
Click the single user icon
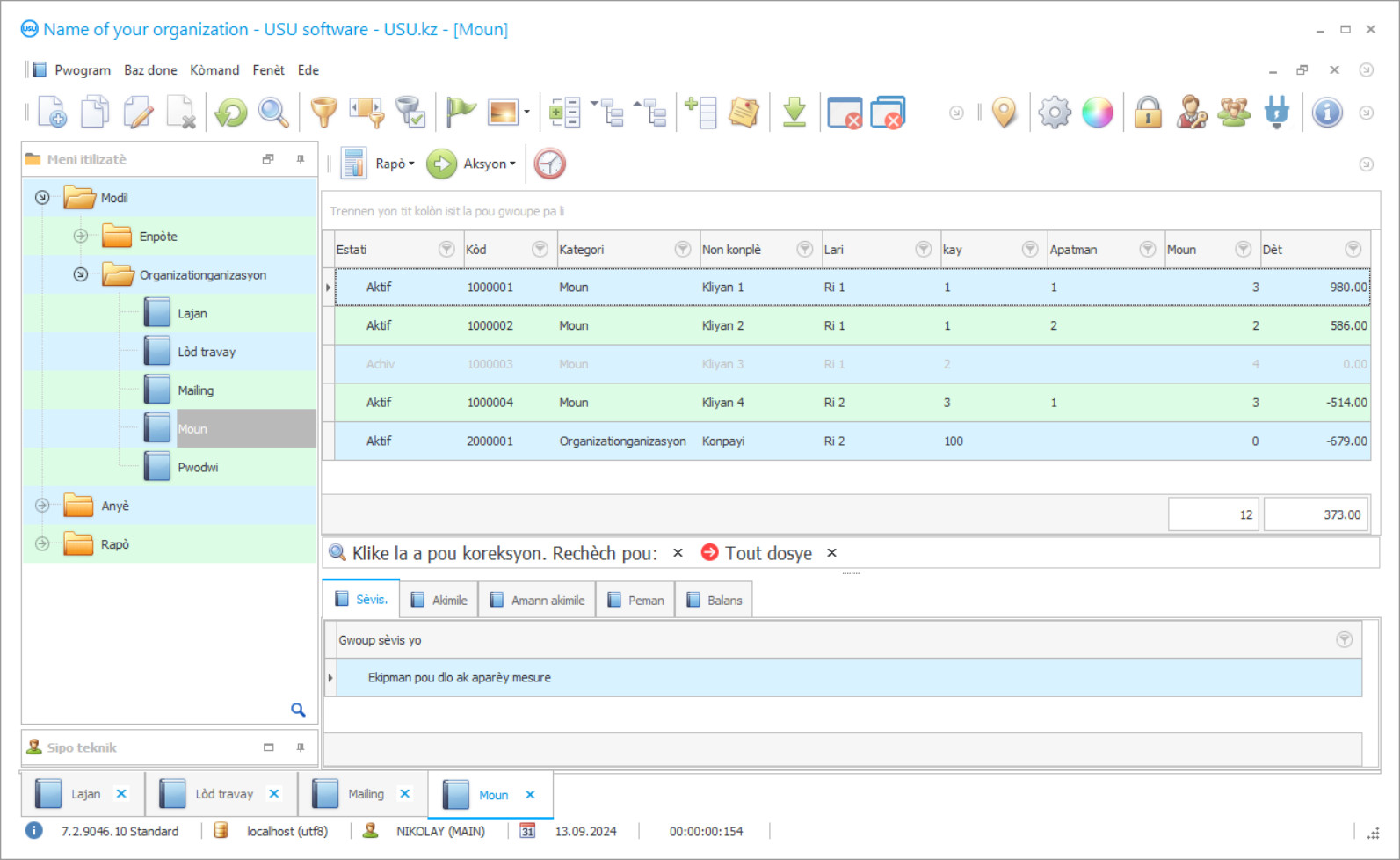point(1191,113)
